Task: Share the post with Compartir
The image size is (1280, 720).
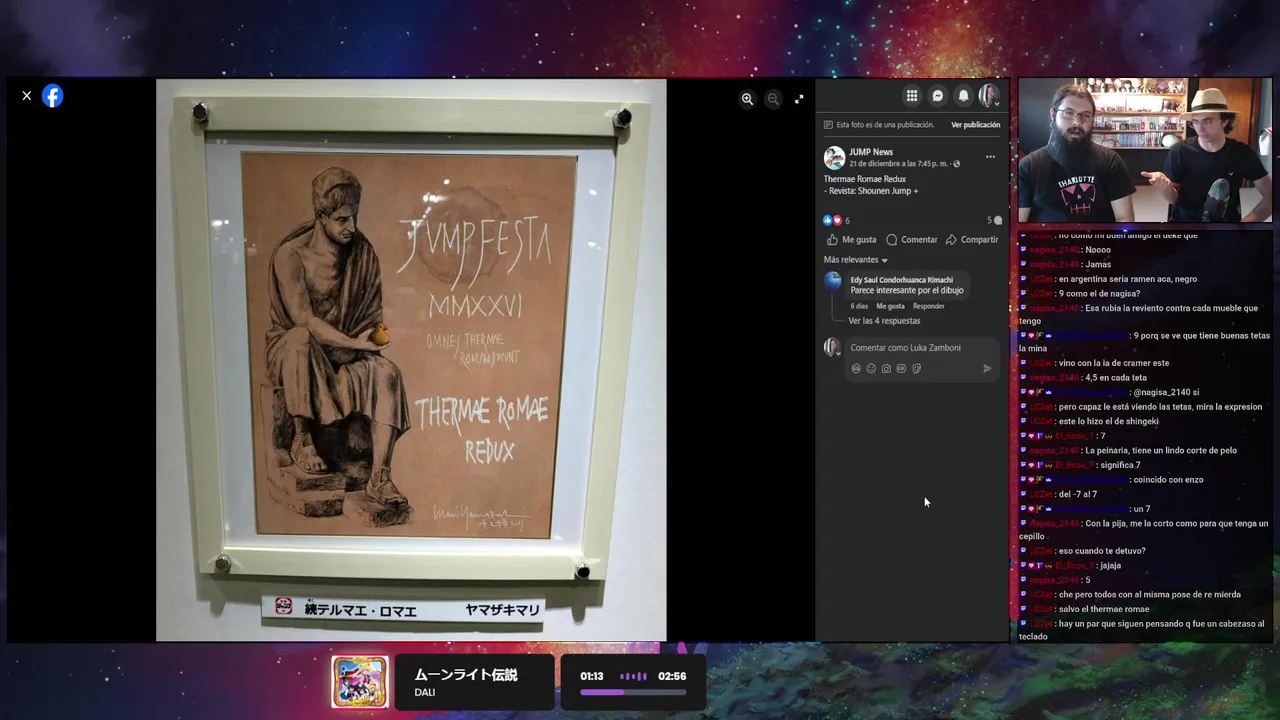Action: [x=972, y=240]
